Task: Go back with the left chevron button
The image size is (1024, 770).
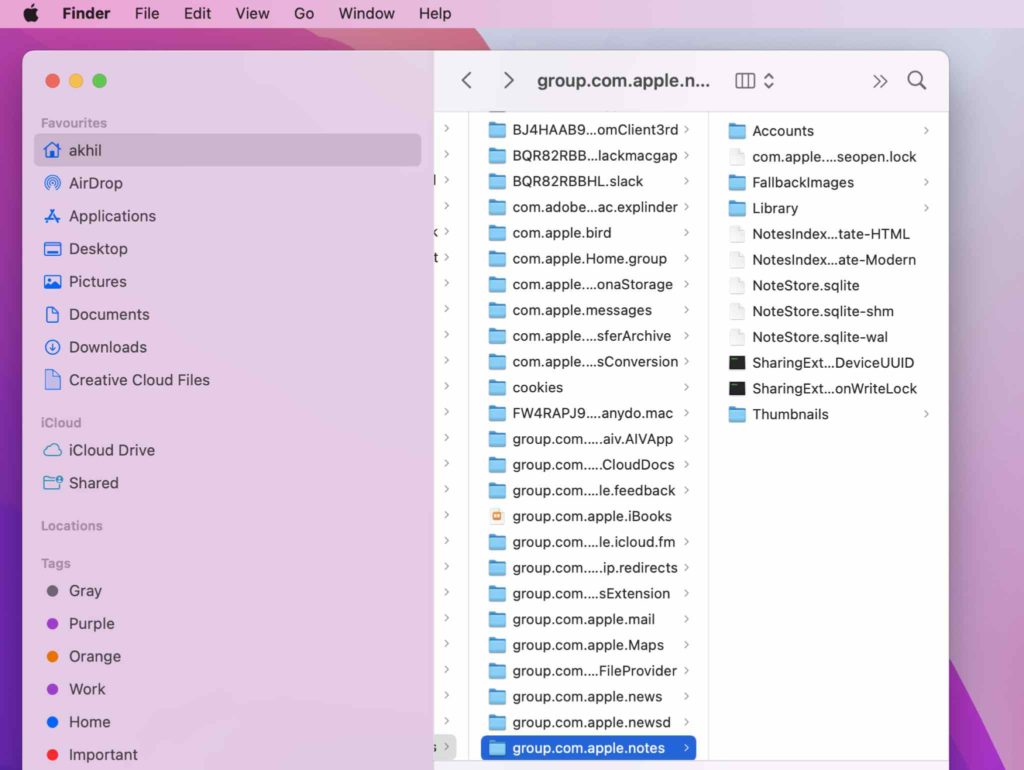Action: (466, 80)
